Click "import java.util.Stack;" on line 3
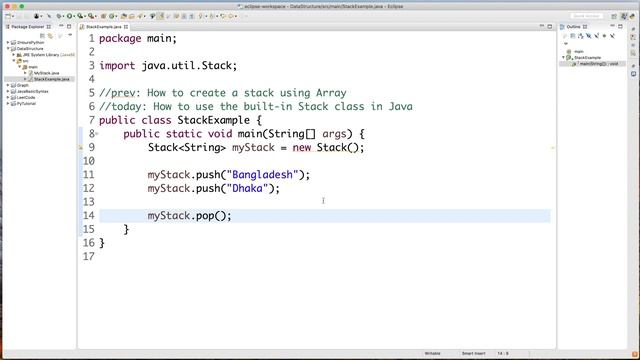This screenshot has height=360, width=640. click(168, 66)
